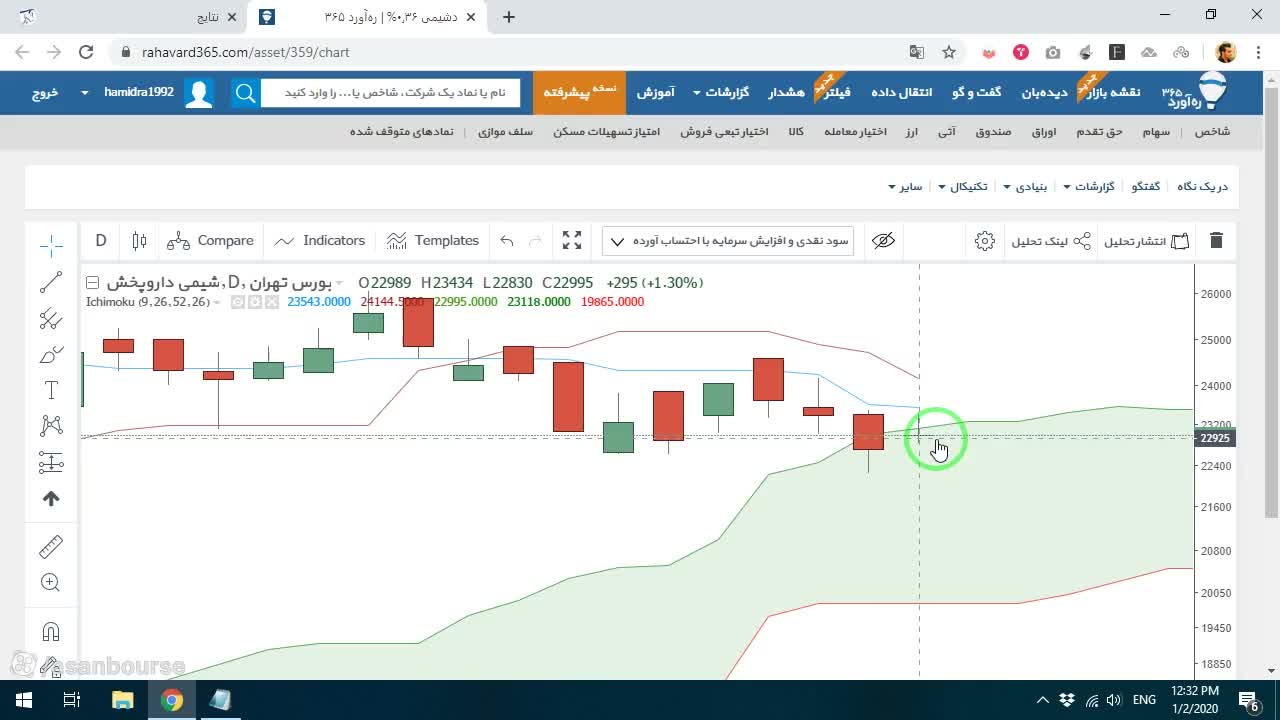This screenshot has height=720, width=1280.
Task: Open the دیده‌بان watchlist page
Action: point(1044,92)
